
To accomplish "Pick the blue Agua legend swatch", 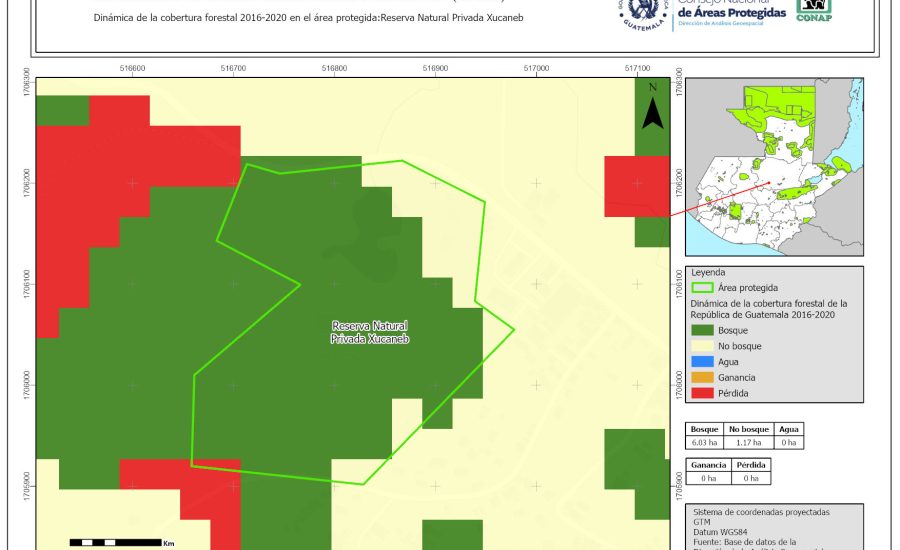I will (x=704, y=362).
